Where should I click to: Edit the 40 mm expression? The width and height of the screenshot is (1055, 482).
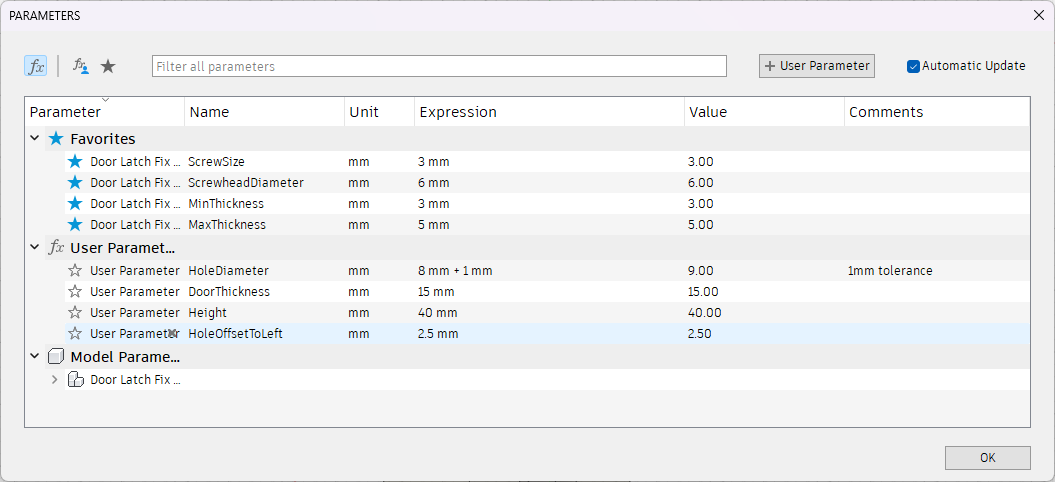[x=549, y=312]
